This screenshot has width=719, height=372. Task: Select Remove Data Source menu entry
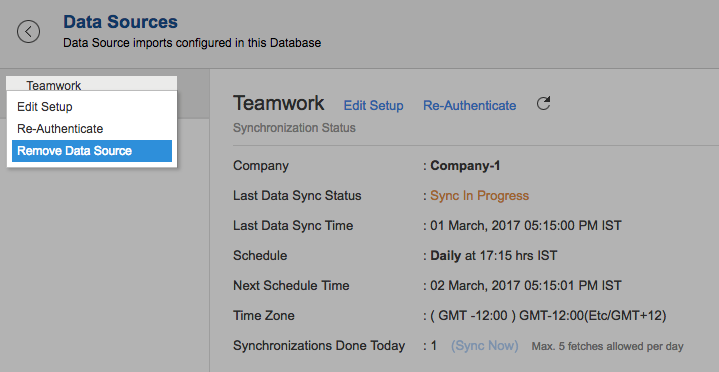pos(92,151)
